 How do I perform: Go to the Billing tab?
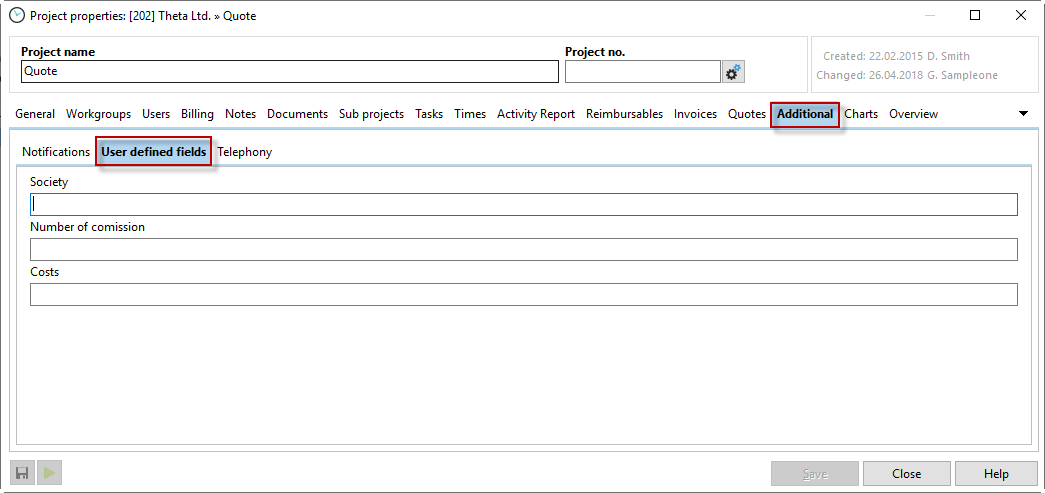[x=197, y=114]
